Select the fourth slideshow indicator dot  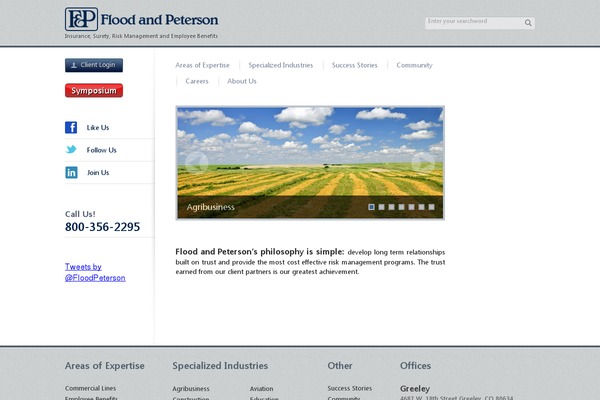pyautogui.click(x=401, y=207)
